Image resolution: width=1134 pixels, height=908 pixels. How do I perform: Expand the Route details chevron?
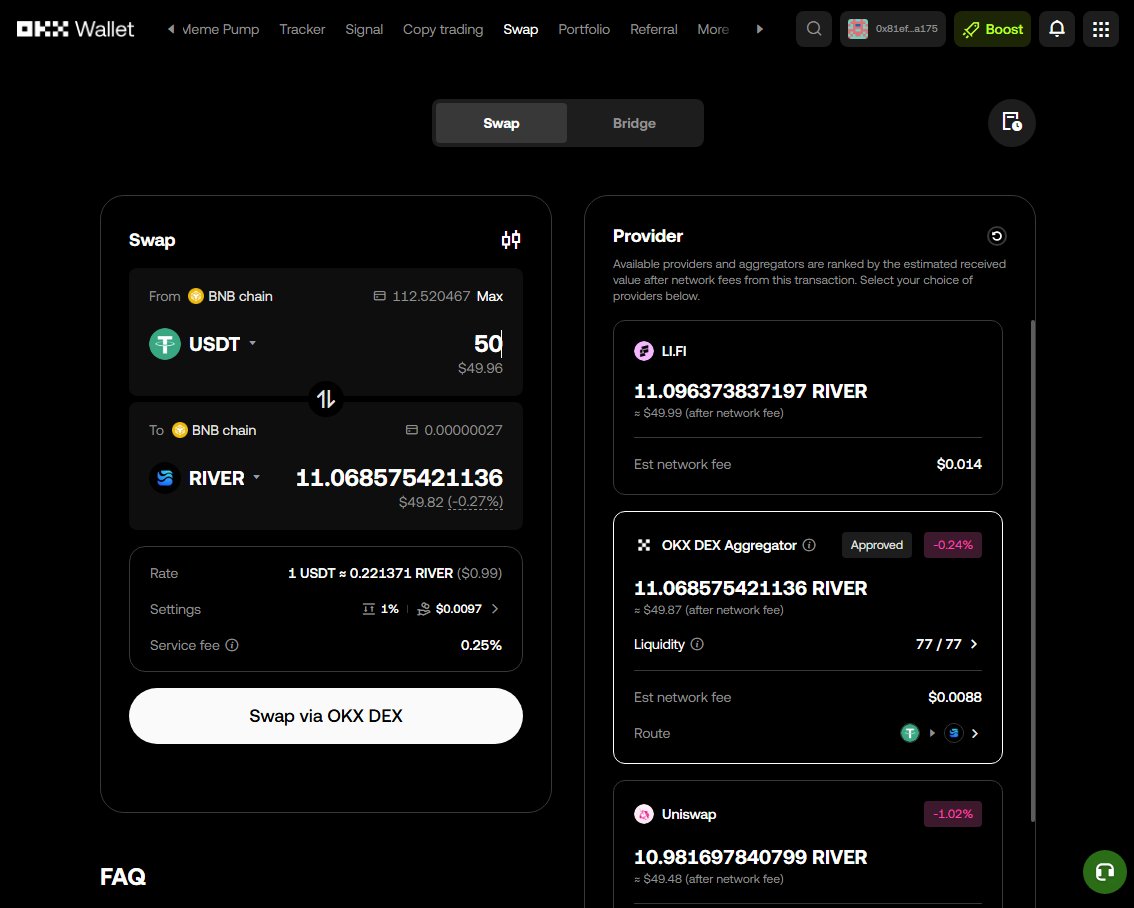tap(975, 733)
